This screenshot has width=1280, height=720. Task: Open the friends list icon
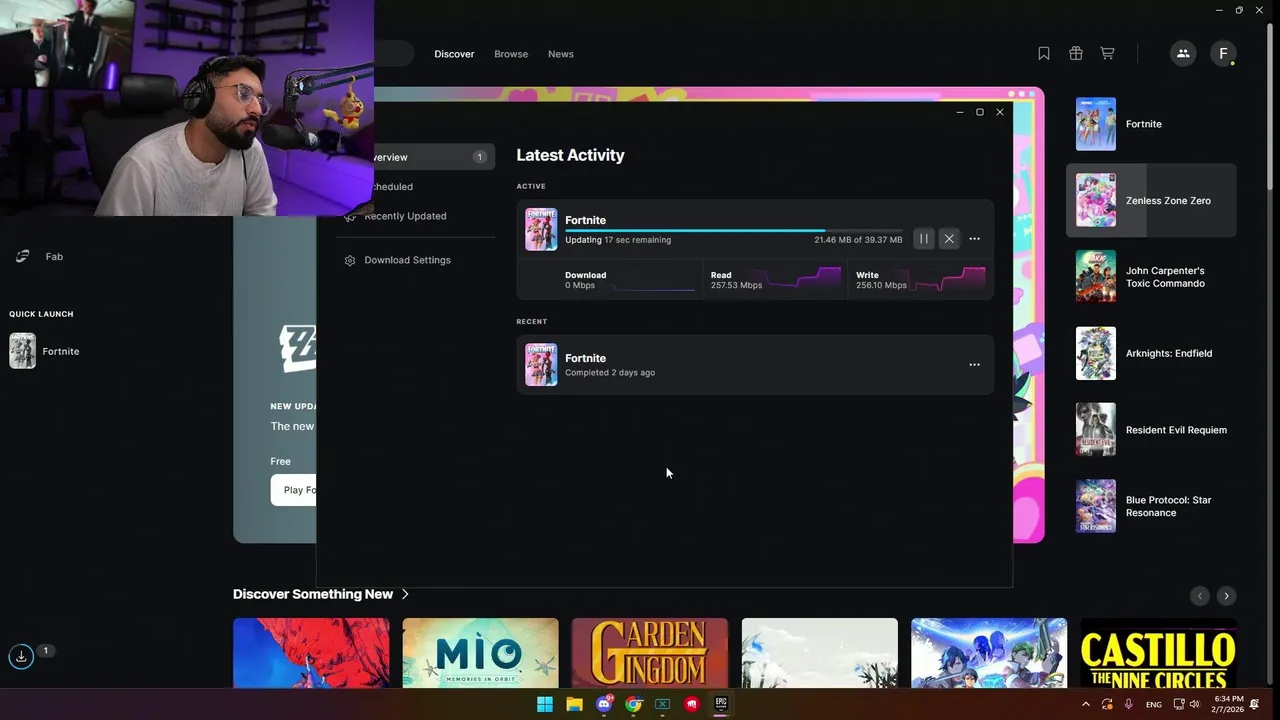tap(1183, 54)
